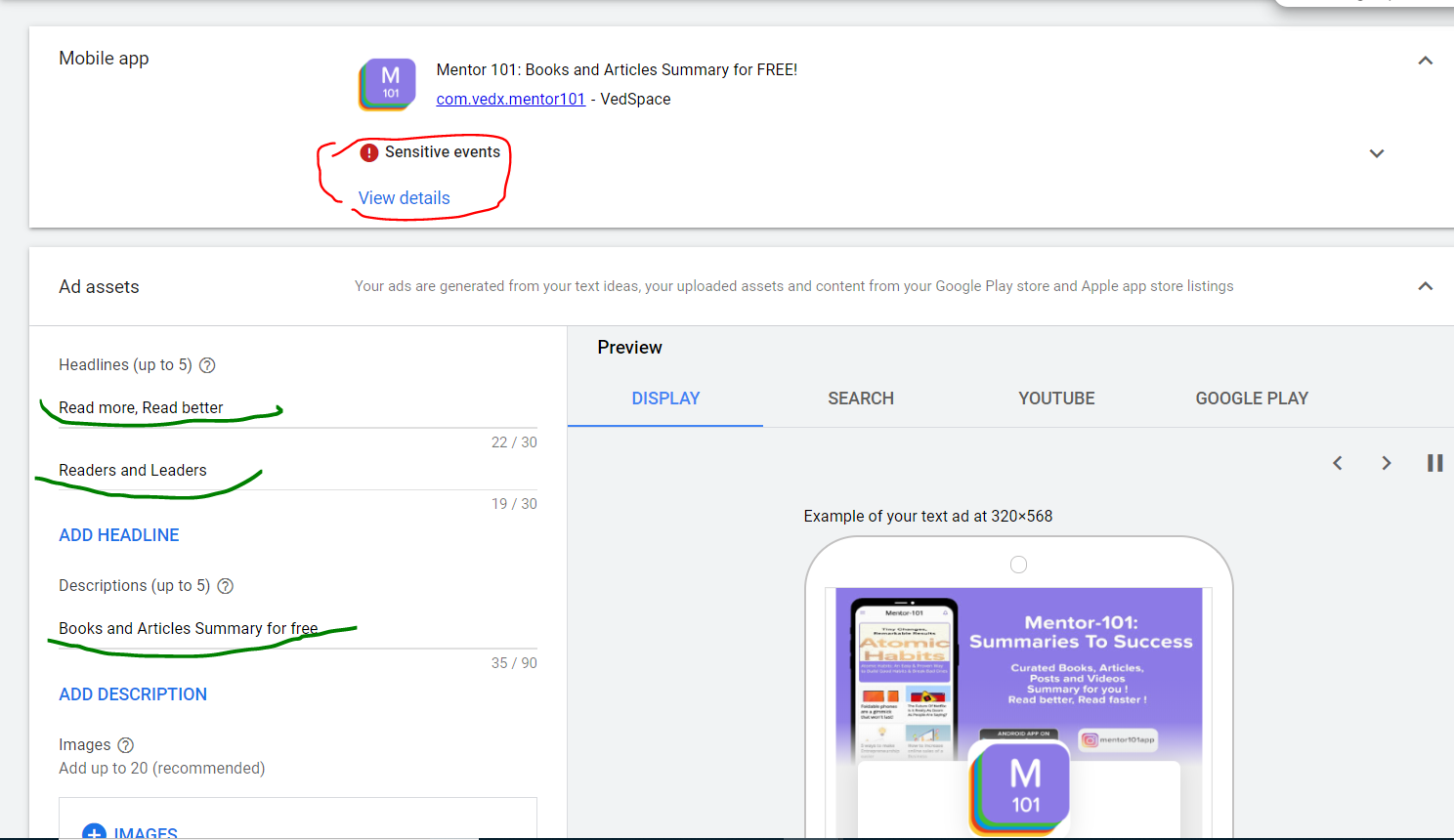Open the Descriptions help tooltip icon
The image size is (1454, 840).
[x=225, y=585]
